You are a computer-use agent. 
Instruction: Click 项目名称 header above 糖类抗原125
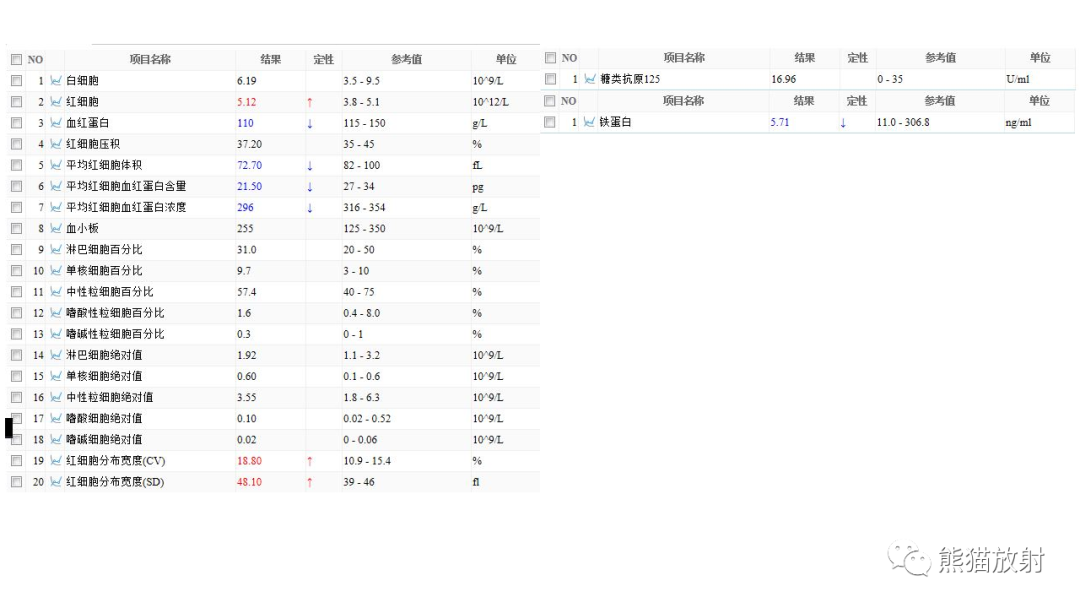(684, 58)
